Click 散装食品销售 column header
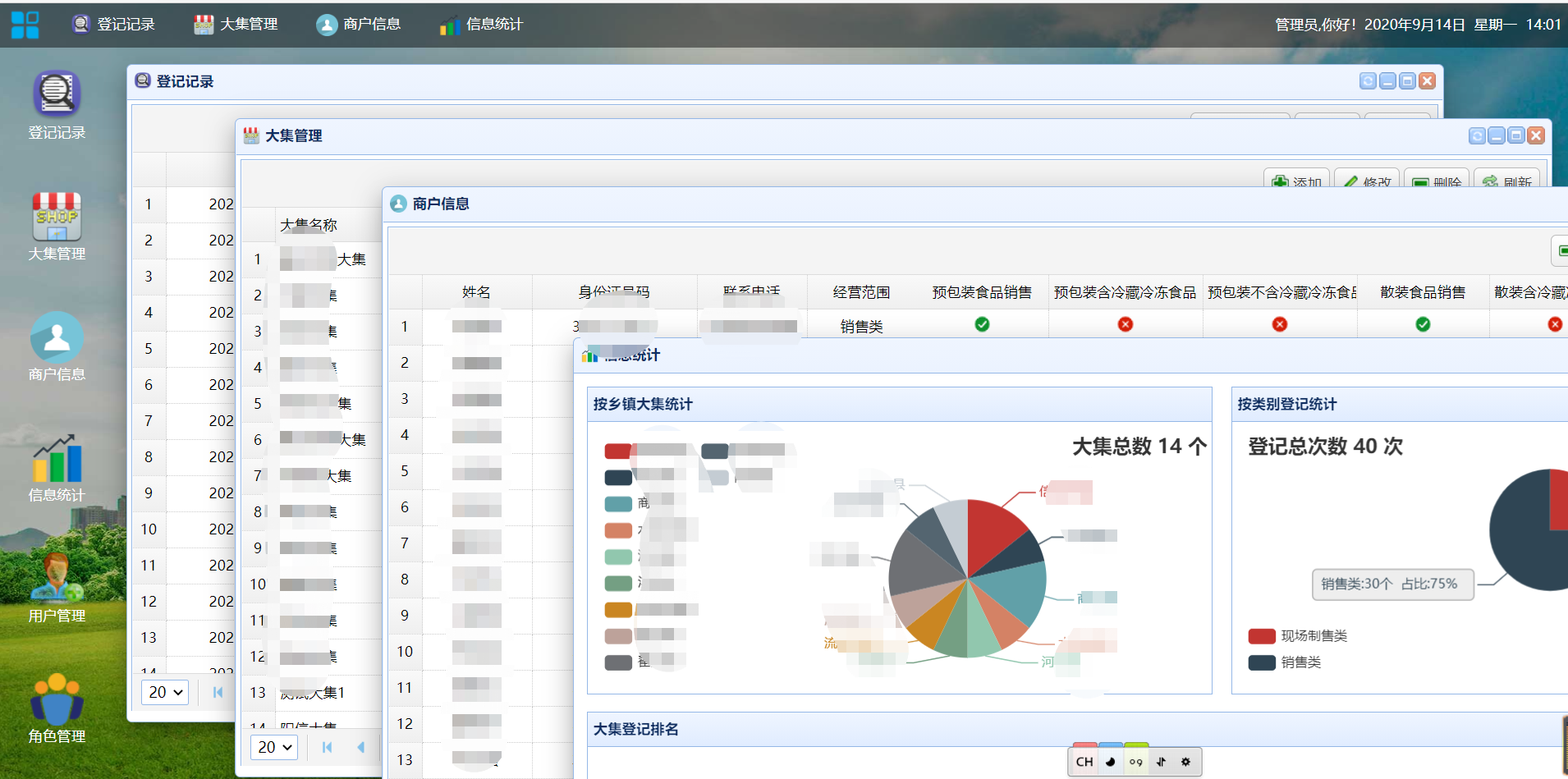 (1423, 292)
